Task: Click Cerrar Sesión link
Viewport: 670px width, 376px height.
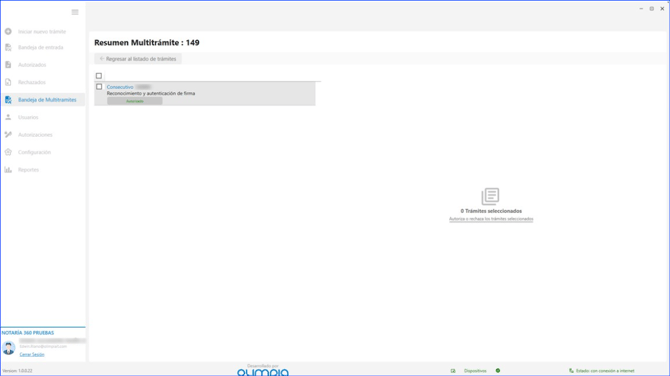Action: (32, 354)
